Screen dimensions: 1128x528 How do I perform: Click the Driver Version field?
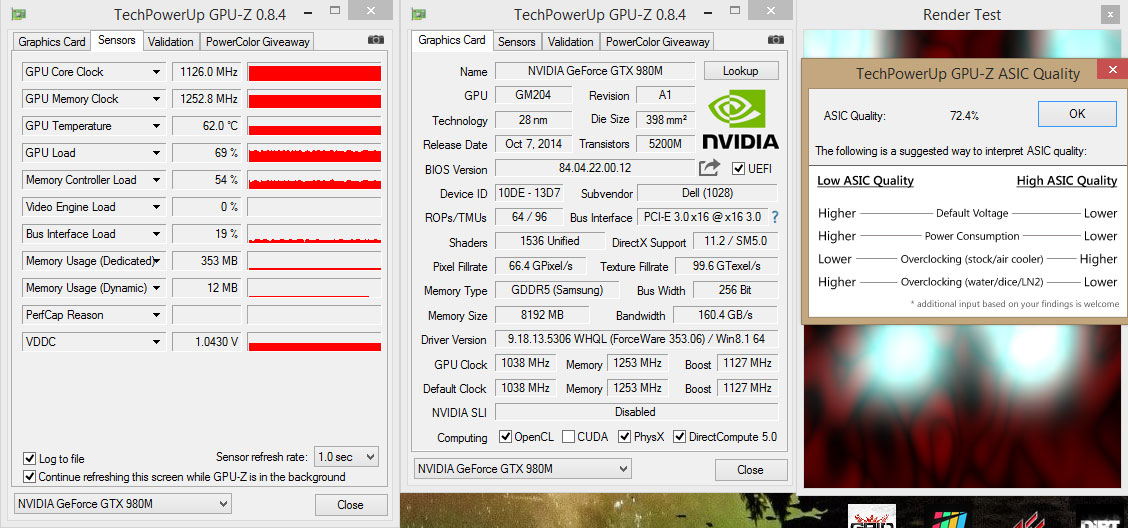click(x=636, y=339)
